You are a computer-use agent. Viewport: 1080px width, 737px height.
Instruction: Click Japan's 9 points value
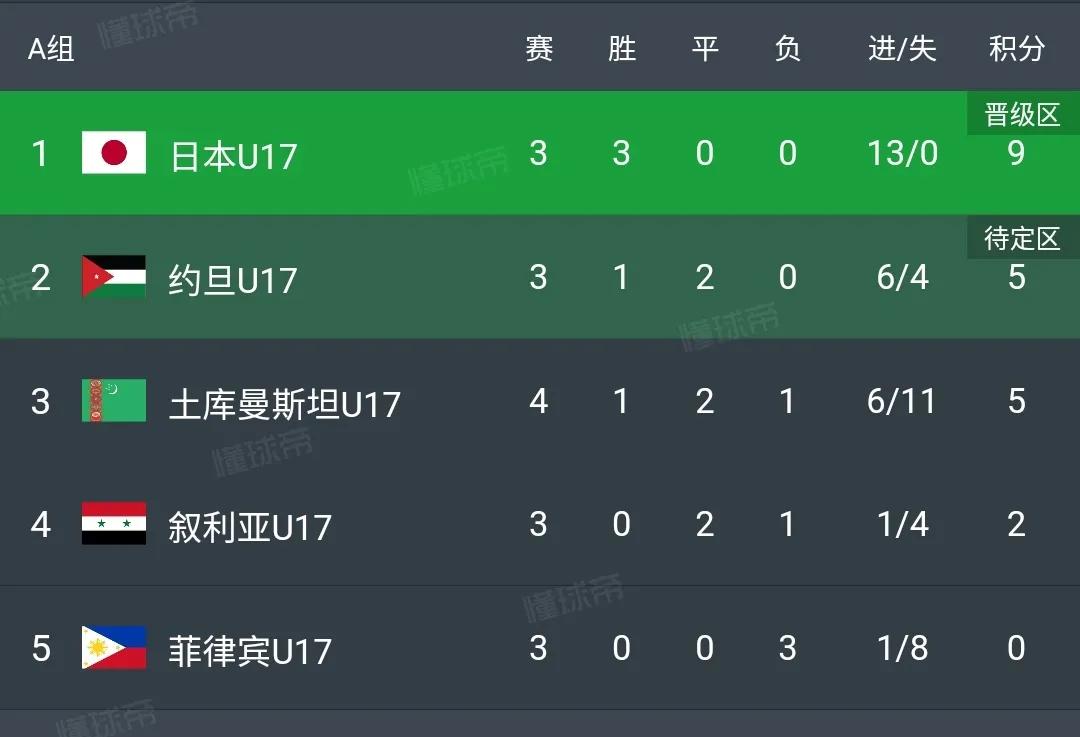pyautogui.click(x=1016, y=154)
